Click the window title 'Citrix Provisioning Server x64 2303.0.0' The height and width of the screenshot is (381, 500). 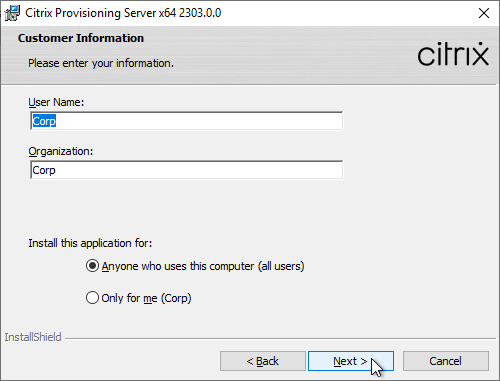pyautogui.click(x=123, y=13)
